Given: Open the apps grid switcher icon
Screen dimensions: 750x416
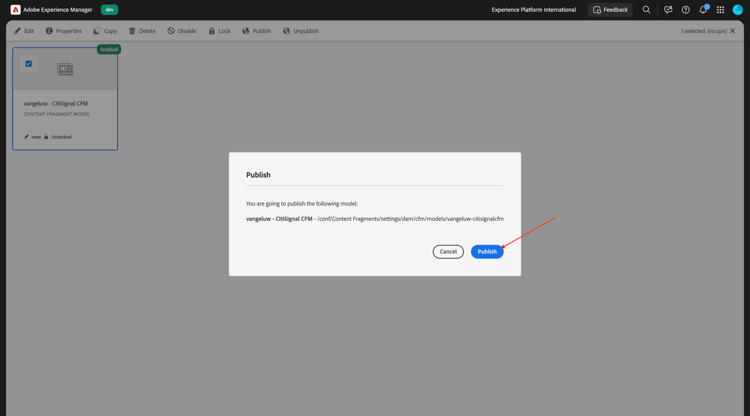Looking at the screenshot, I should 720,10.
